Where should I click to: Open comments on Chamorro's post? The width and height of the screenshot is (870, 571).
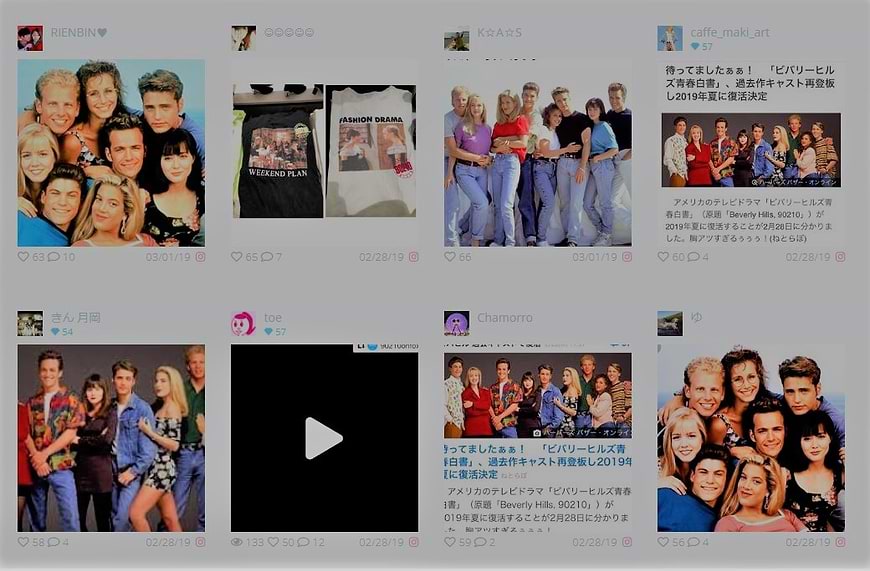480,542
